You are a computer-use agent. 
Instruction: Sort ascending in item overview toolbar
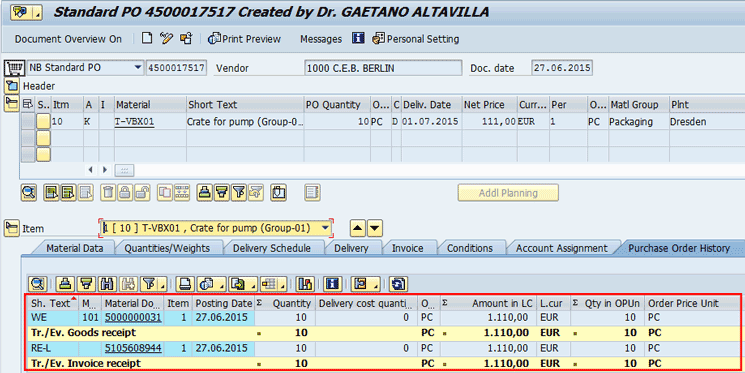(x=205, y=192)
